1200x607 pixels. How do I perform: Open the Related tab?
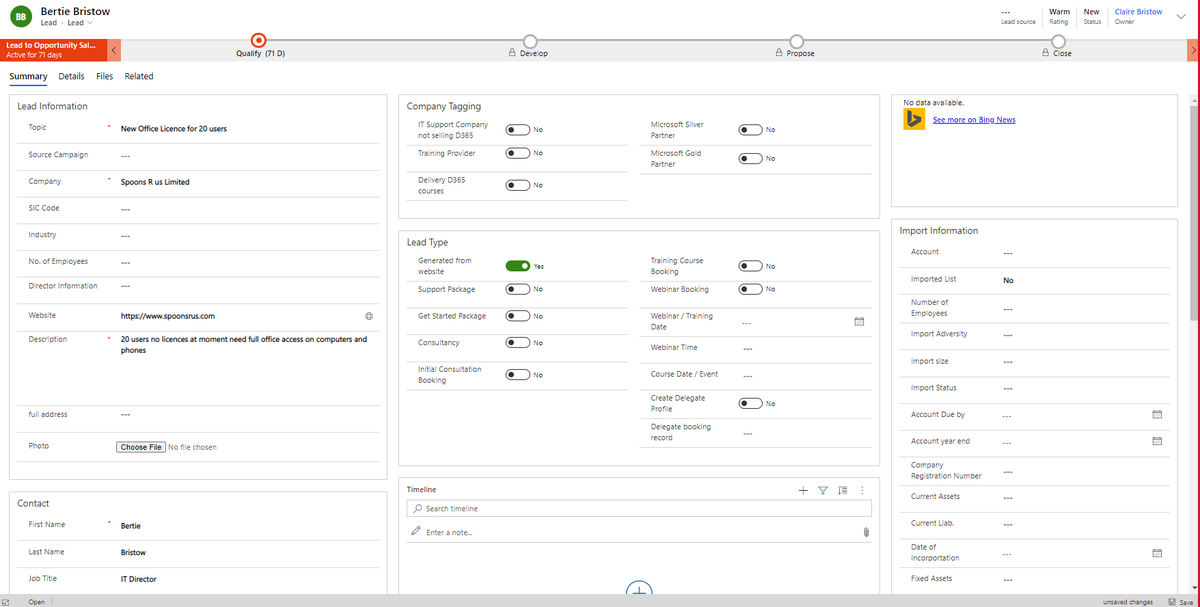[x=139, y=76]
